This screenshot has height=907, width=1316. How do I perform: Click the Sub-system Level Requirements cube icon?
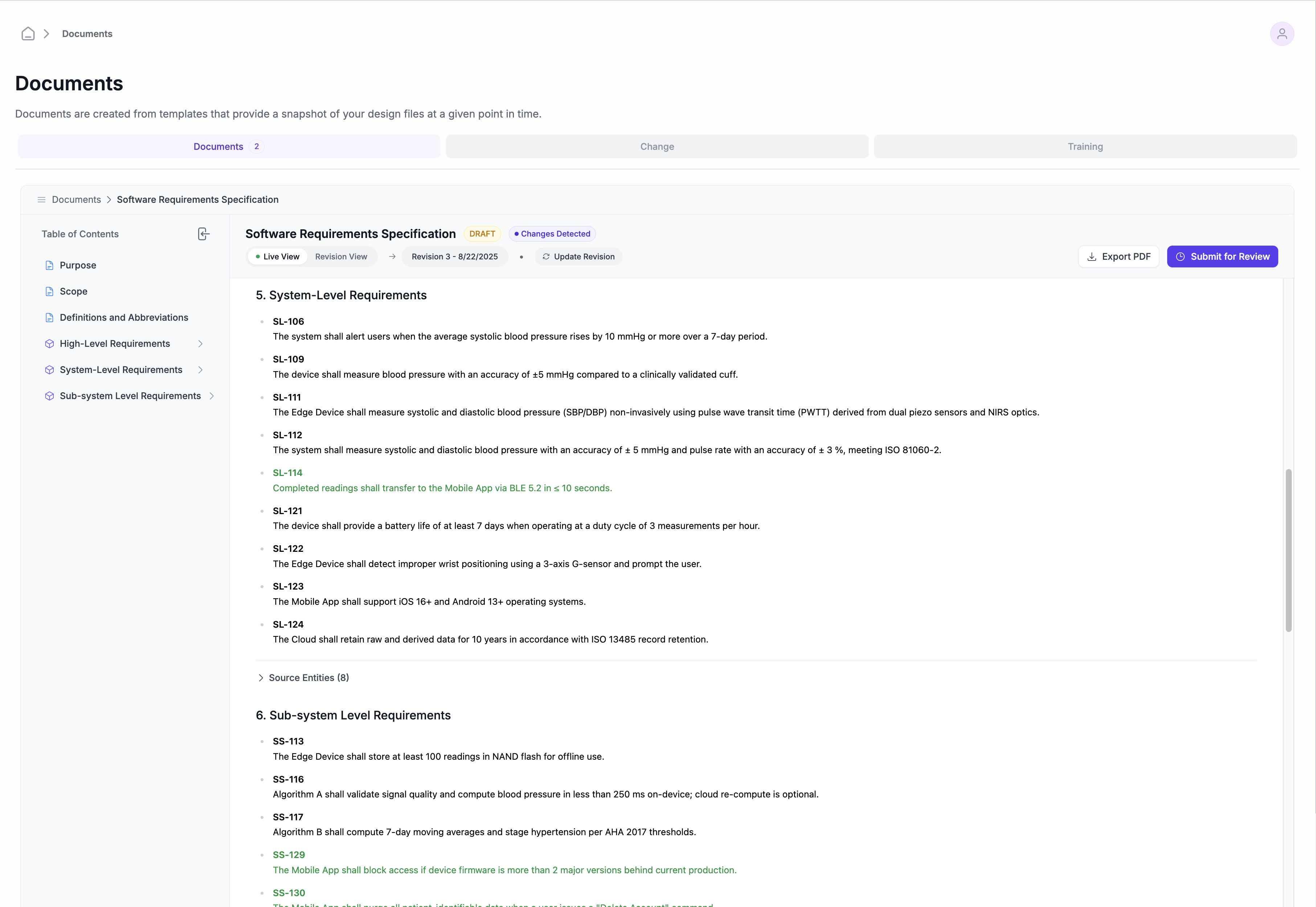[49, 396]
